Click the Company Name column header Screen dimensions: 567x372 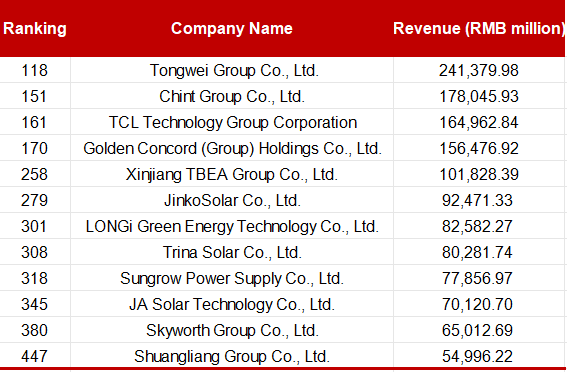(232, 29)
